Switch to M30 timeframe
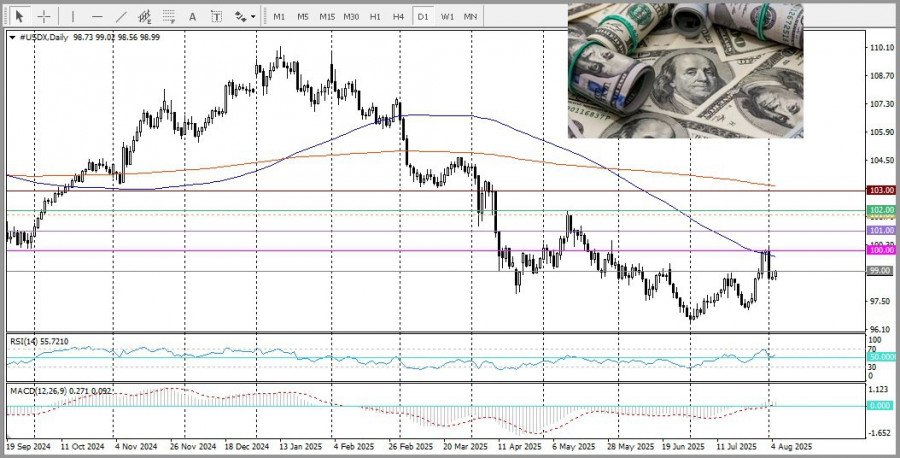 (x=351, y=17)
